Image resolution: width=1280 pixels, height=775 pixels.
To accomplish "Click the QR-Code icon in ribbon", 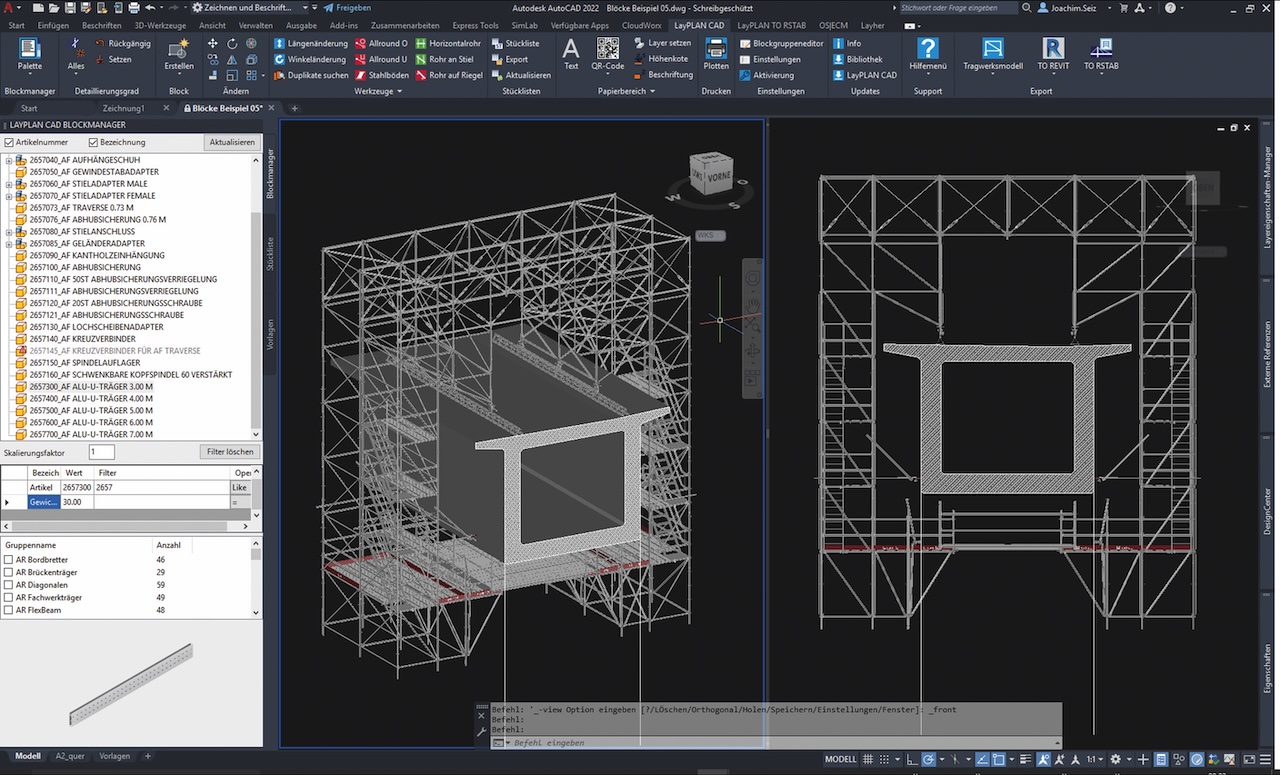I will tap(607, 50).
